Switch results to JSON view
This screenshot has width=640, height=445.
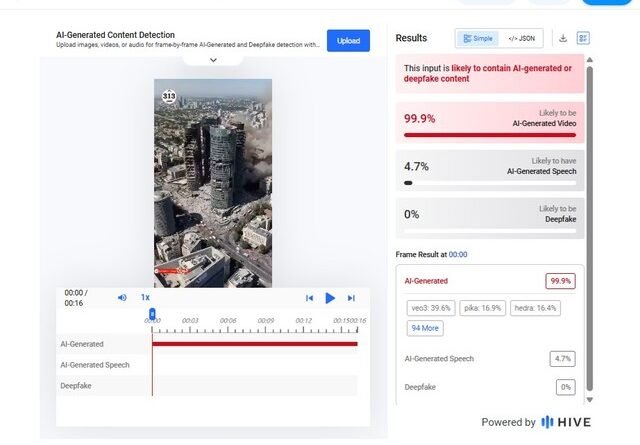[521, 38]
